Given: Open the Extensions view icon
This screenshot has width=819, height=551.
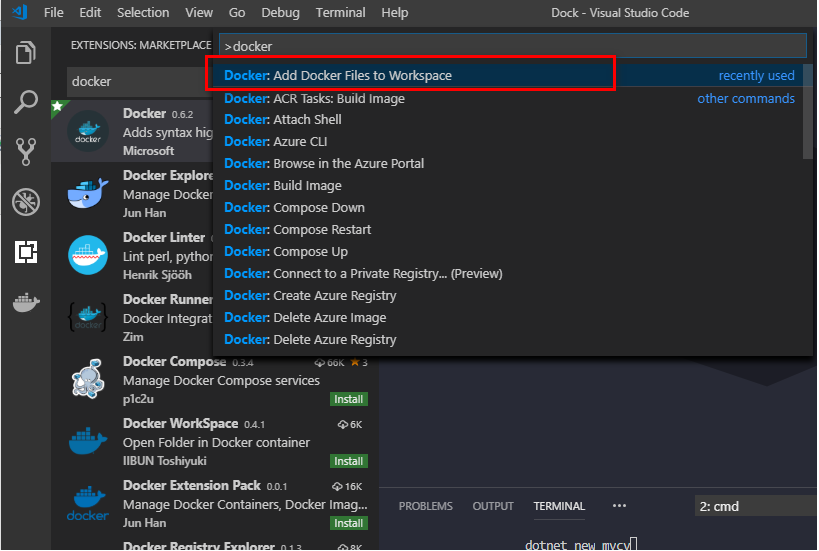Looking at the screenshot, I should [x=26, y=252].
